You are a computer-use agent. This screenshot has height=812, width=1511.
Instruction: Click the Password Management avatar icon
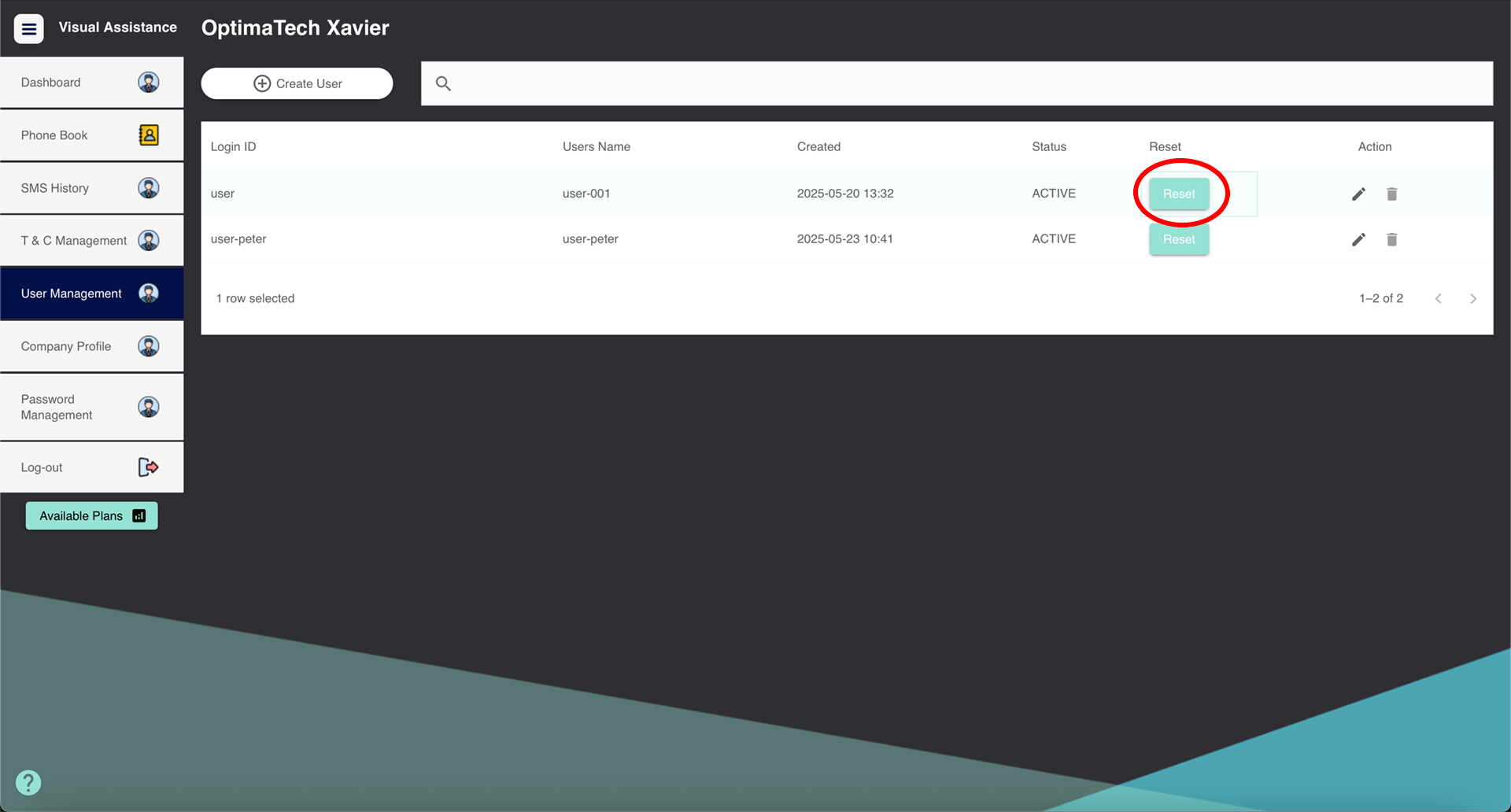[x=149, y=407]
